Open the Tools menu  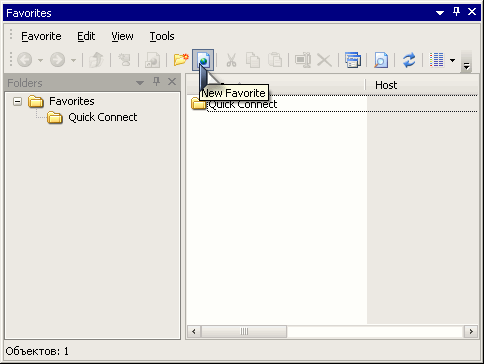tap(162, 36)
